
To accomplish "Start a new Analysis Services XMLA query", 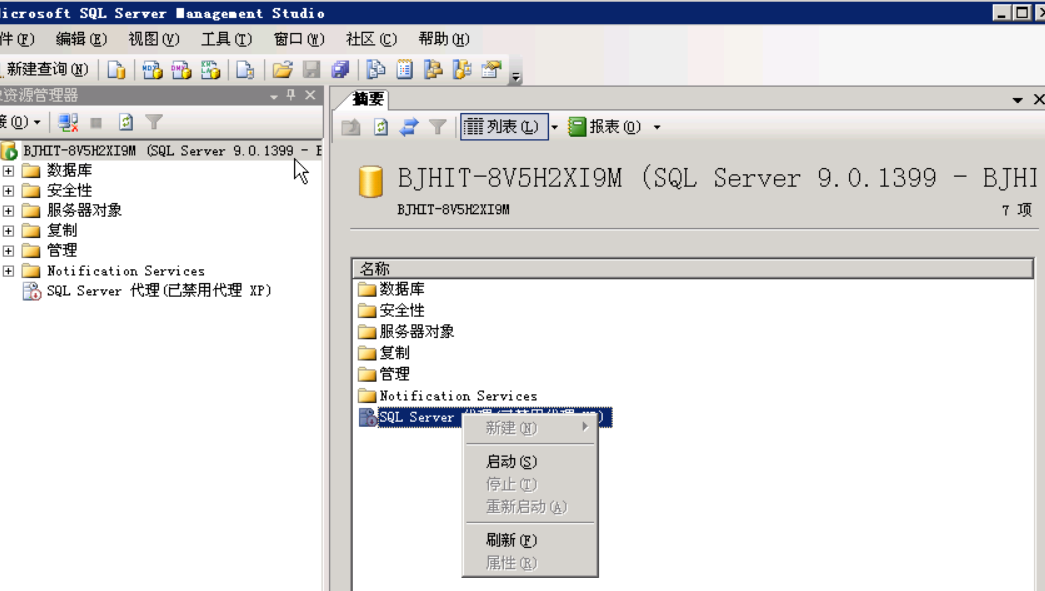I will pos(211,69).
